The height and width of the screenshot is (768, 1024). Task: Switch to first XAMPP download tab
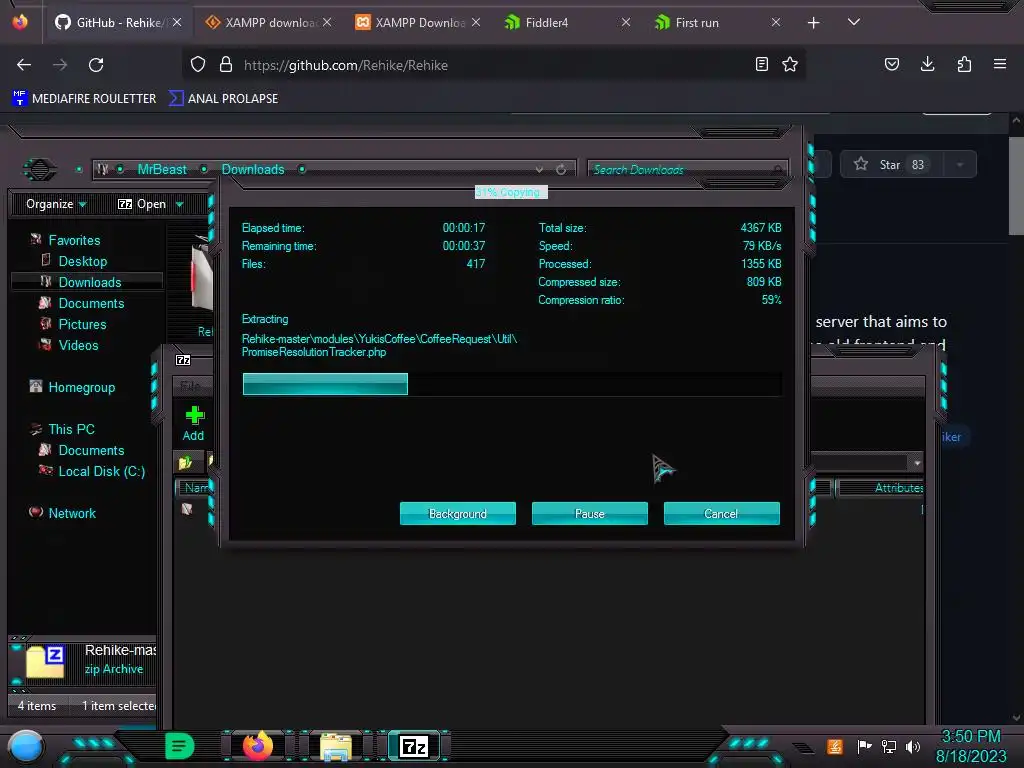point(270,23)
